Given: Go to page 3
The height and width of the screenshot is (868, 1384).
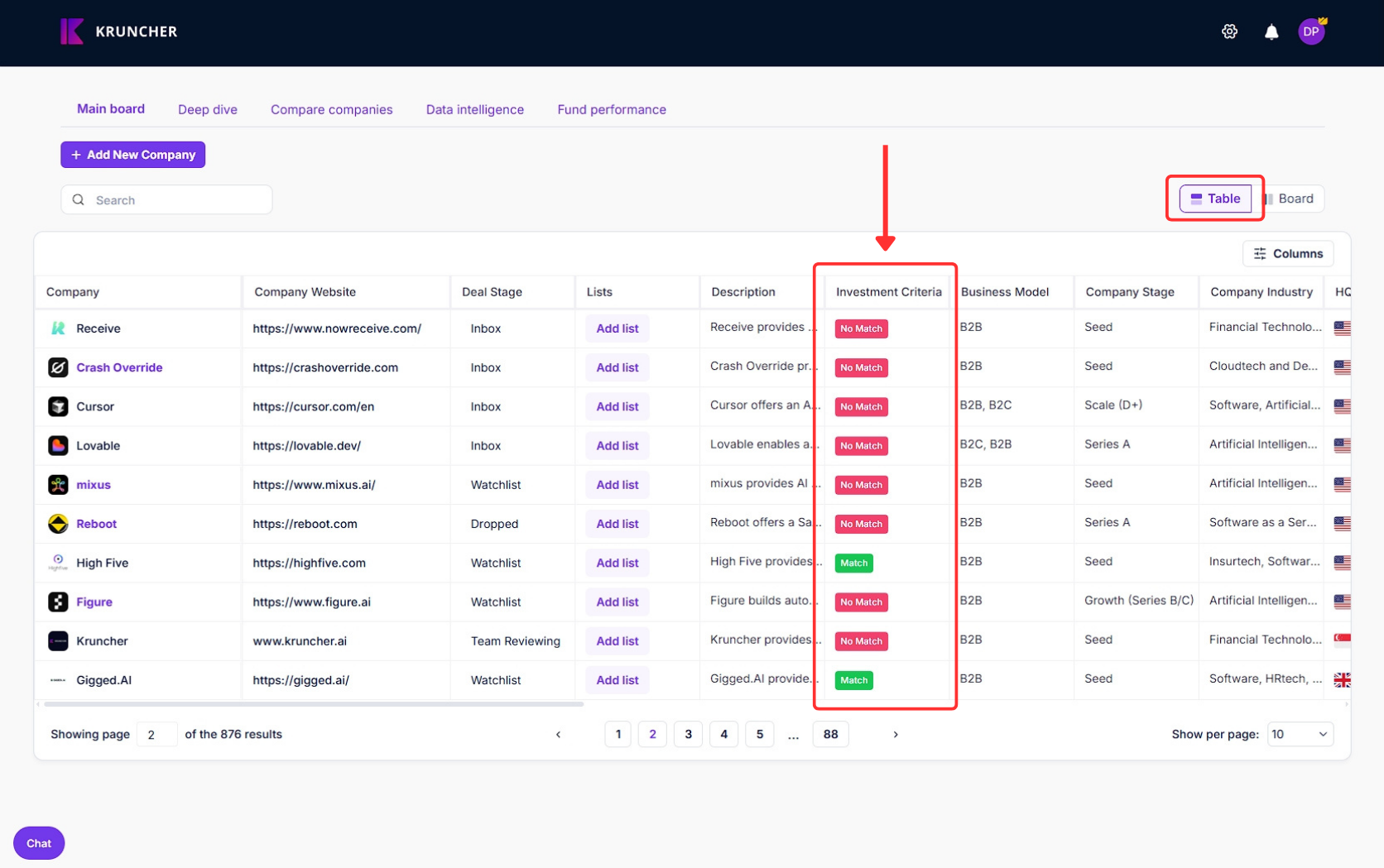Looking at the screenshot, I should pyautogui.click(x=688, y=734).
